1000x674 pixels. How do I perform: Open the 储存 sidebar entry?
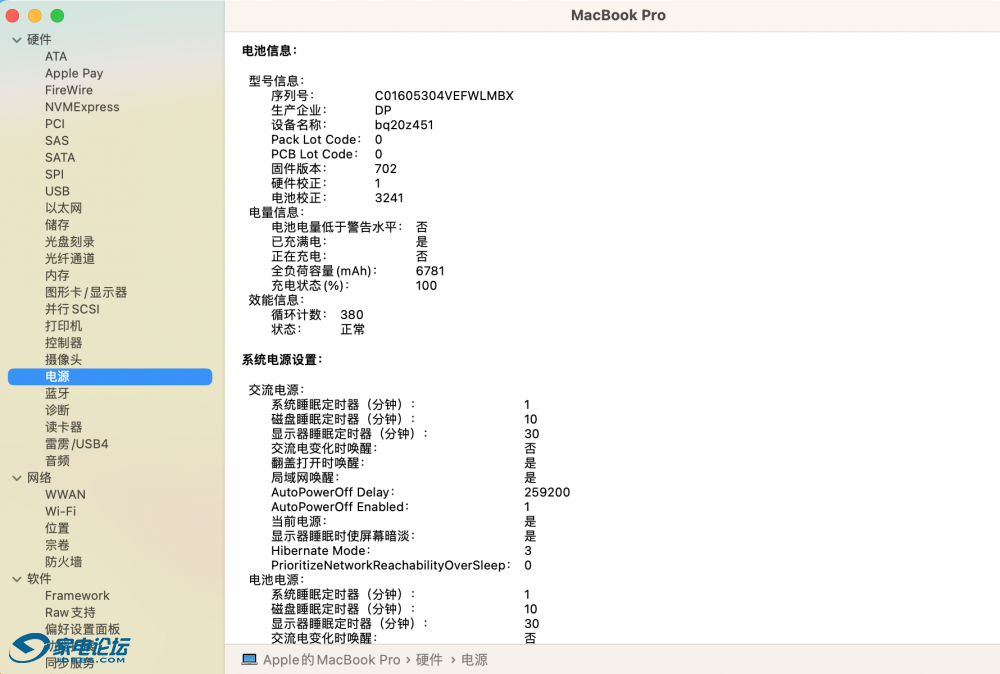[x=57, y=225]
